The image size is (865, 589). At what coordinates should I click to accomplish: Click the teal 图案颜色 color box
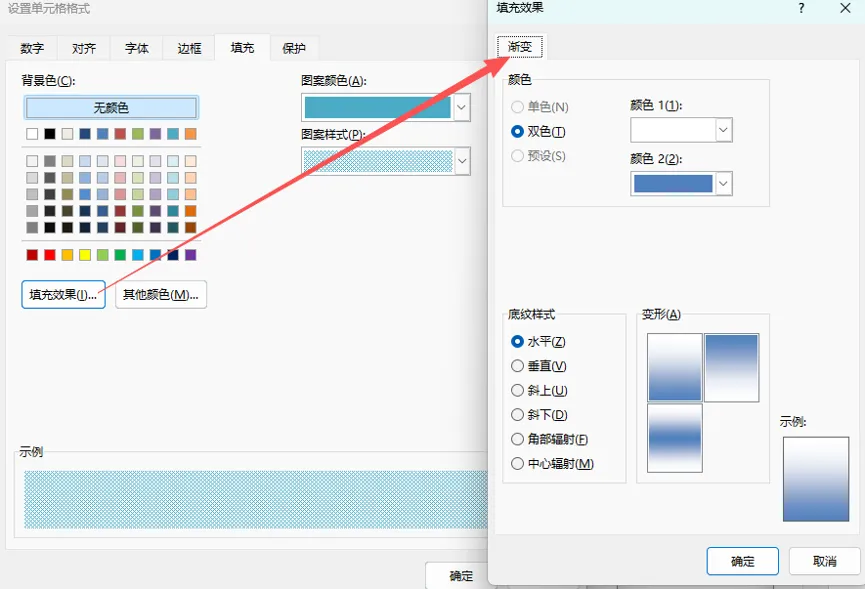pyautogui.click(x=378, y=108)
